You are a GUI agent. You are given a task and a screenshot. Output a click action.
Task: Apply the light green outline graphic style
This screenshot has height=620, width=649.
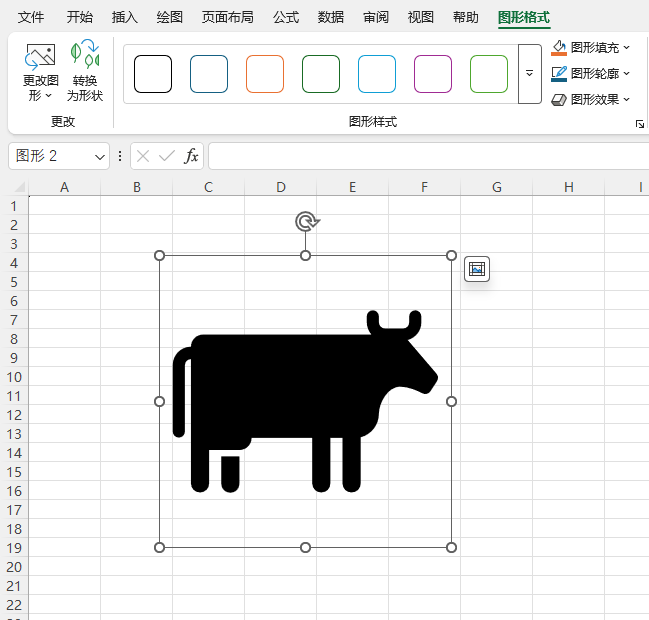click(489, 74)
